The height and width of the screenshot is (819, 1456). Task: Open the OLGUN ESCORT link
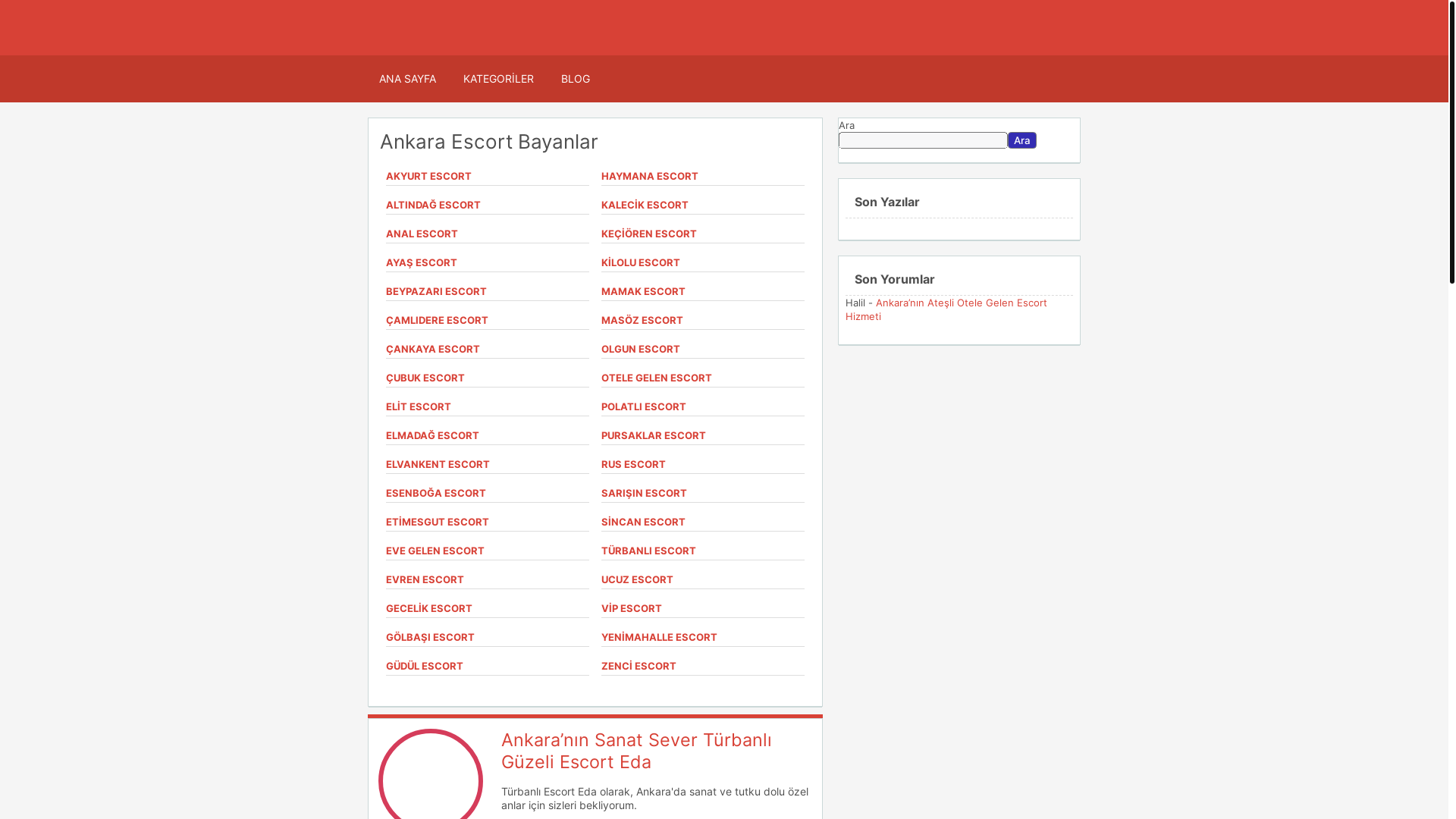[x=641, y=349]
